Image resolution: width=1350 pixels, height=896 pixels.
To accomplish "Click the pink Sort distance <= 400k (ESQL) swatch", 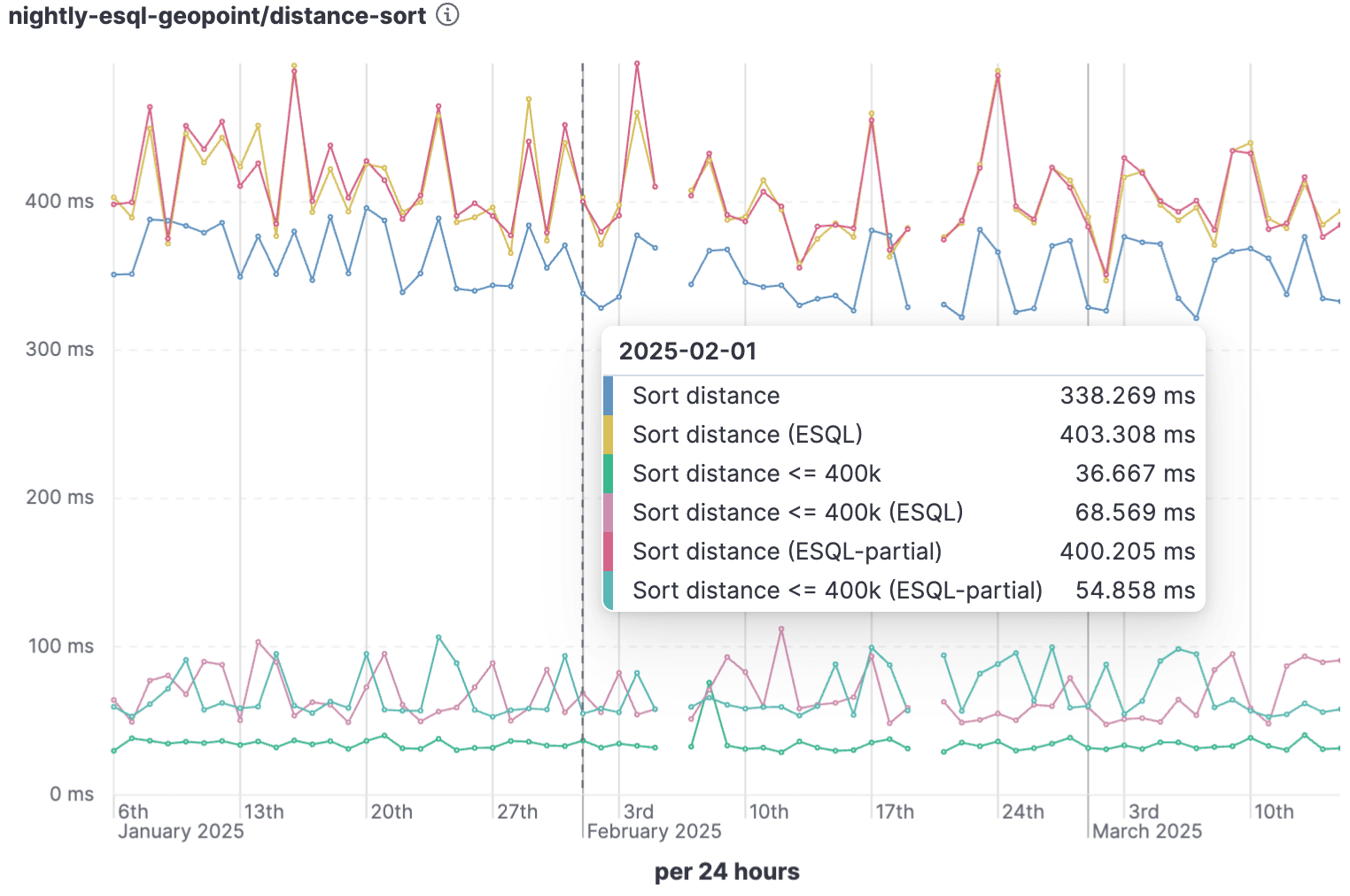I will (x=610, y=512).
